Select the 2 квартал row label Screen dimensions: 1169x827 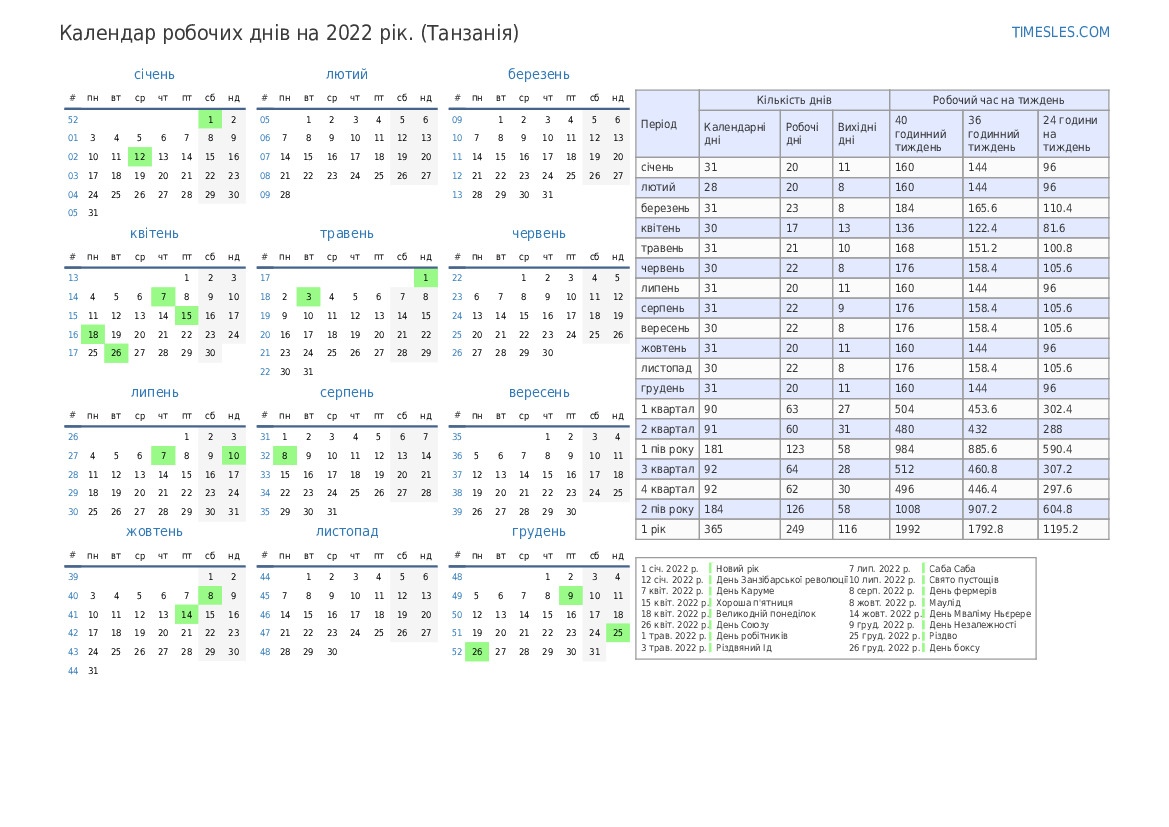pos(667,429)
